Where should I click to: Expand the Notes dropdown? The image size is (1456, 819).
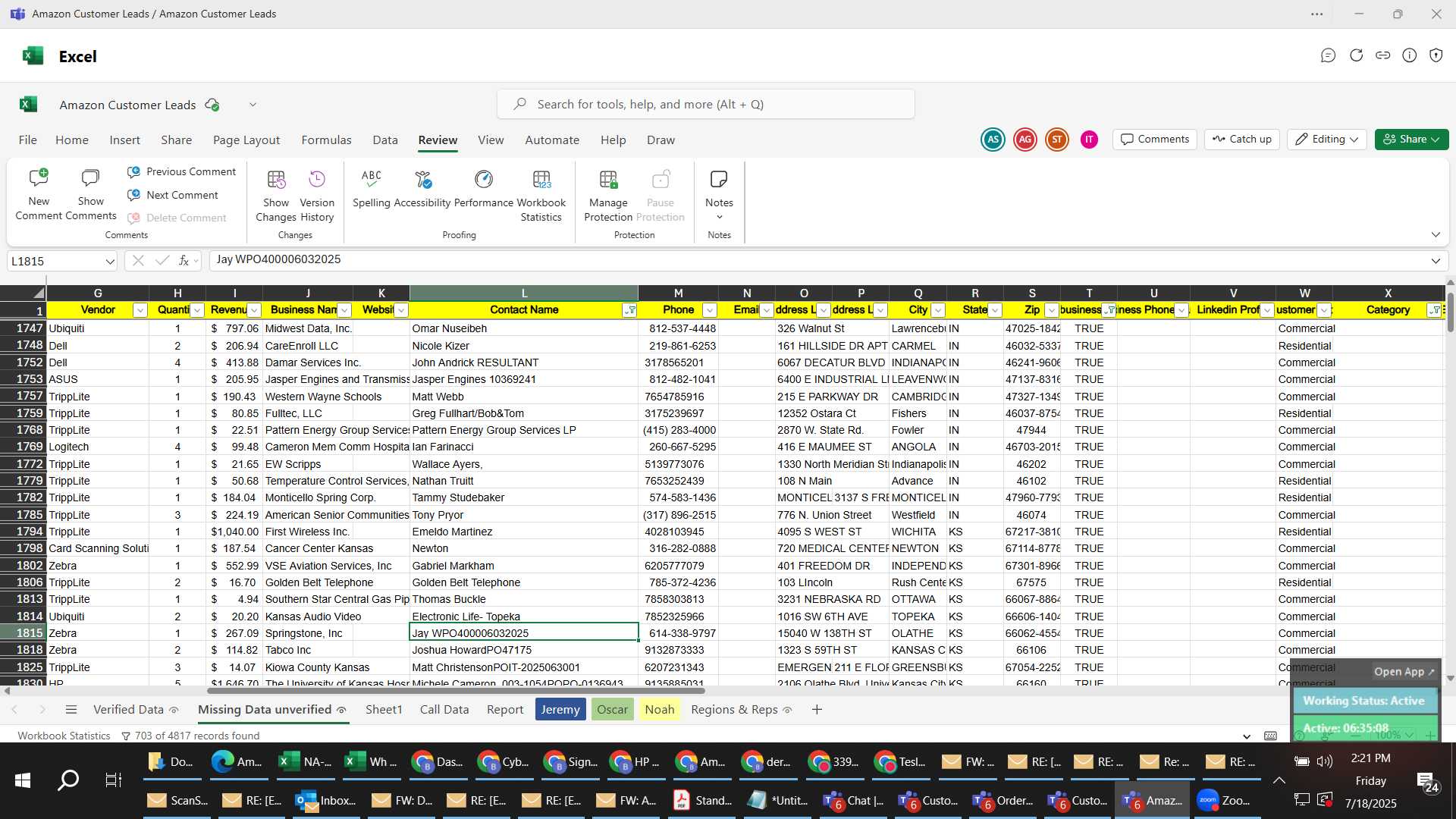719,218
